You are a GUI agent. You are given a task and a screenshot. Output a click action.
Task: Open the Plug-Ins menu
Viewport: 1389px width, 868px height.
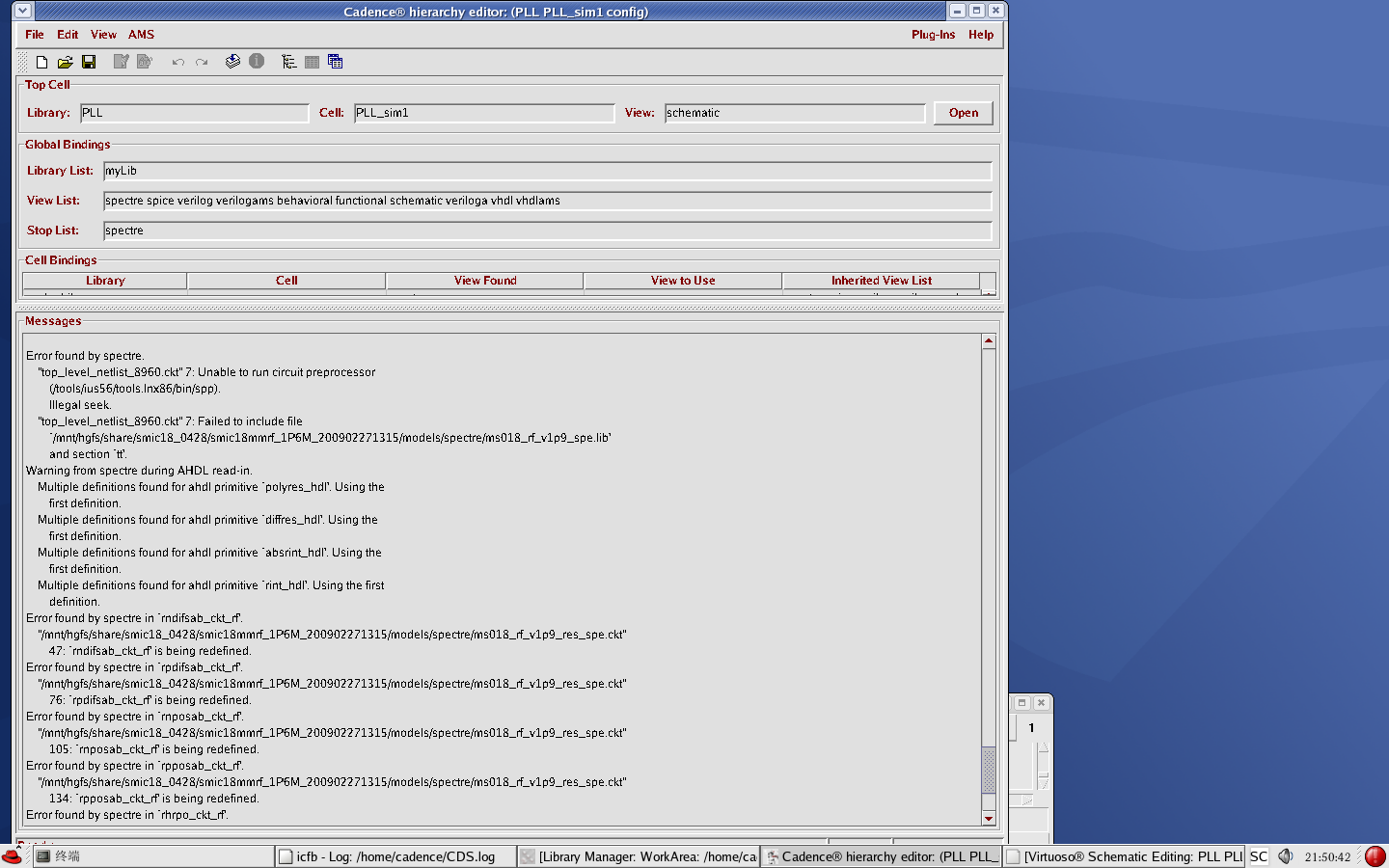933,35
